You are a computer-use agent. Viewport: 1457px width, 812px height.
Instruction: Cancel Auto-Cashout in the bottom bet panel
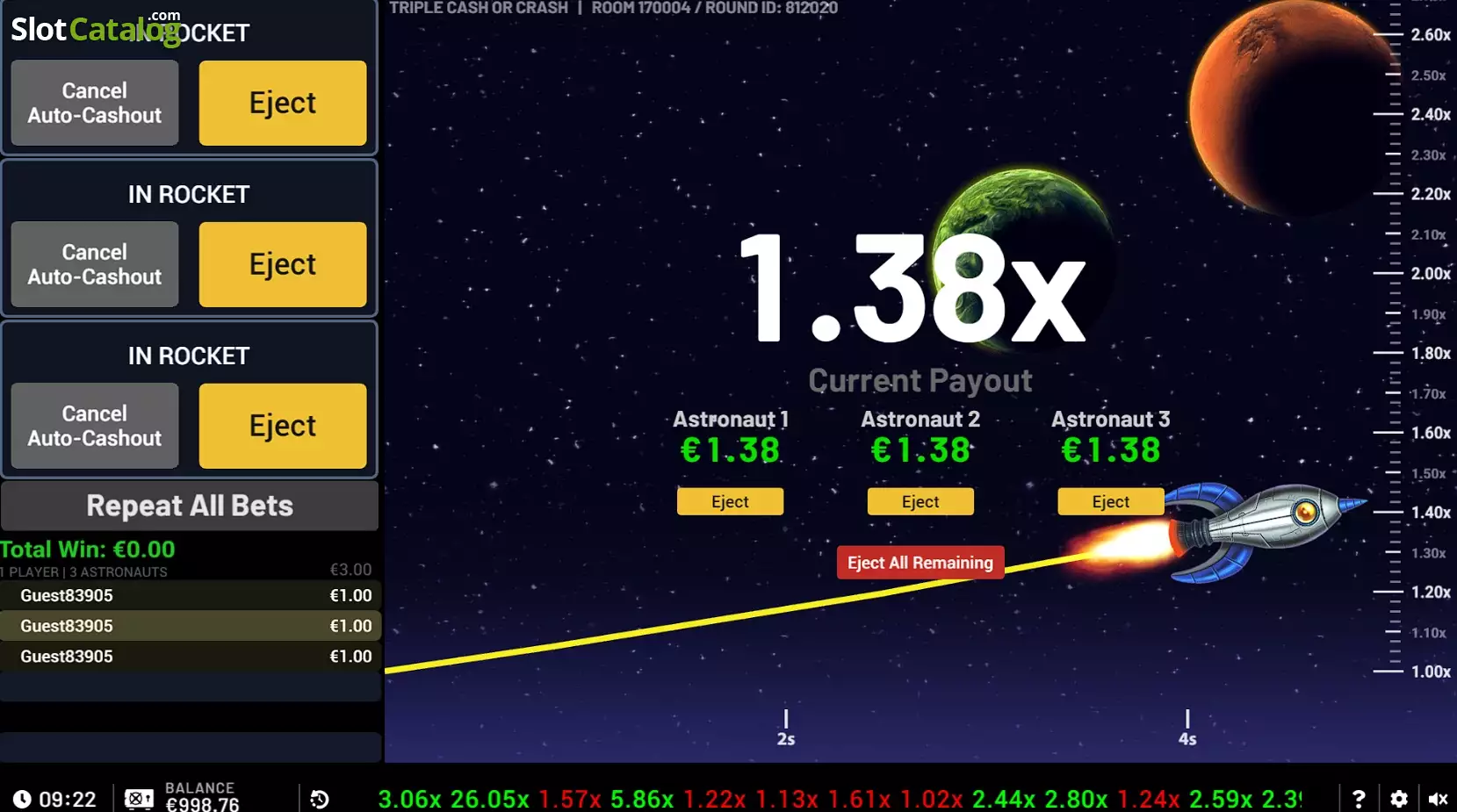click(95, 426)
